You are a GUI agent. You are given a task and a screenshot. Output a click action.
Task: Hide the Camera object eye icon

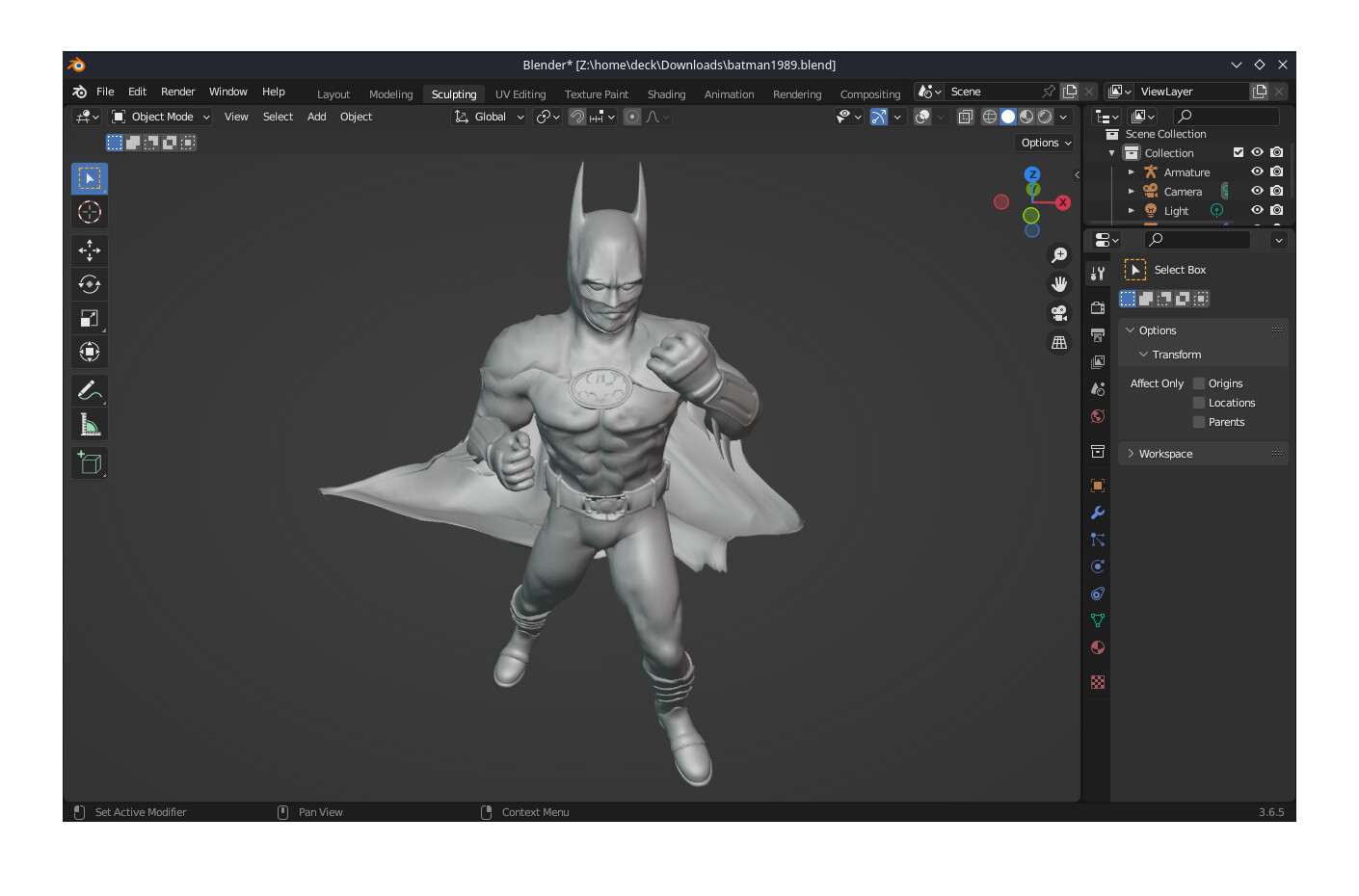(x=1257, y=191)
